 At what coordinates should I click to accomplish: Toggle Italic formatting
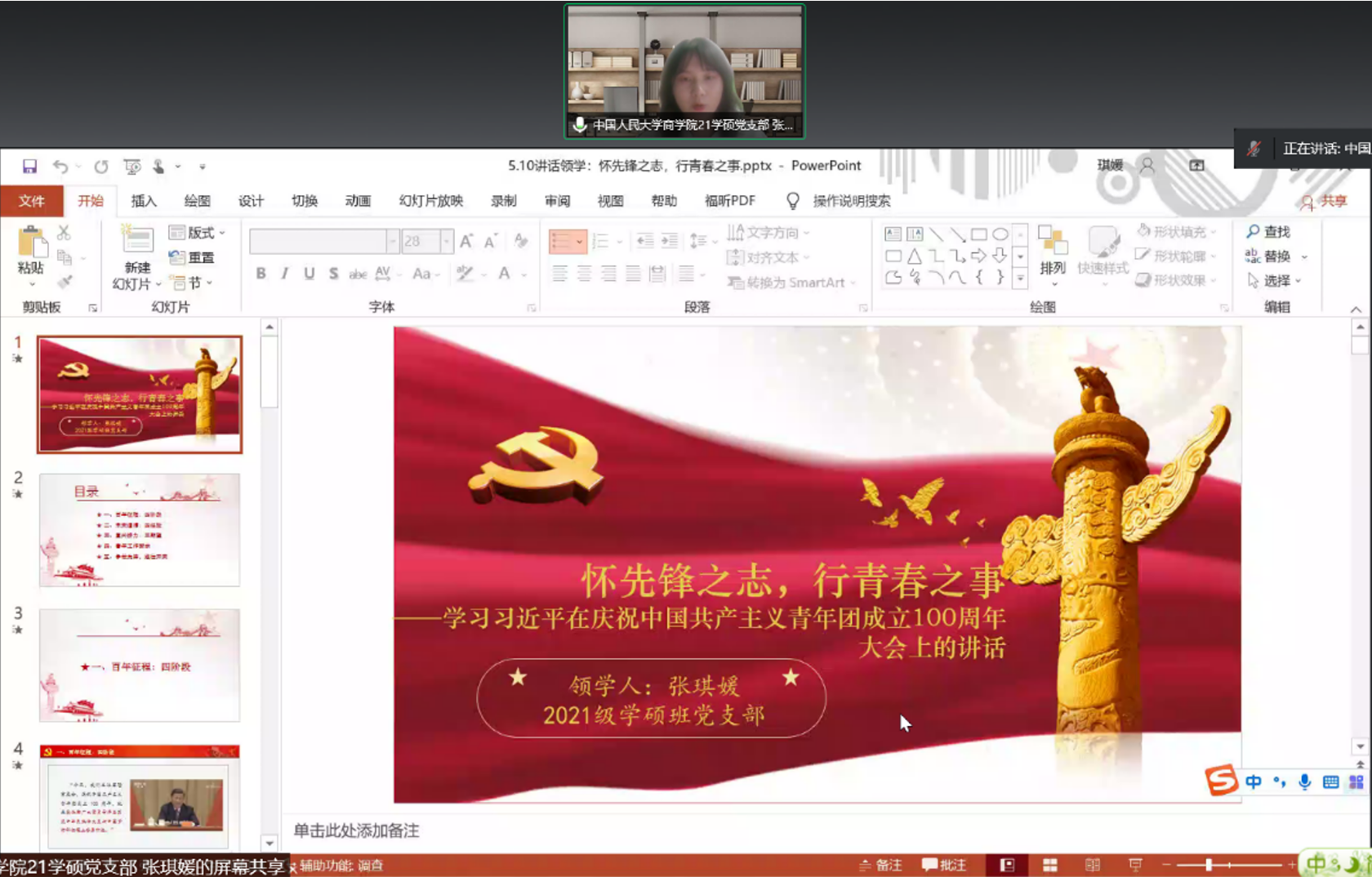click(284, 274)
